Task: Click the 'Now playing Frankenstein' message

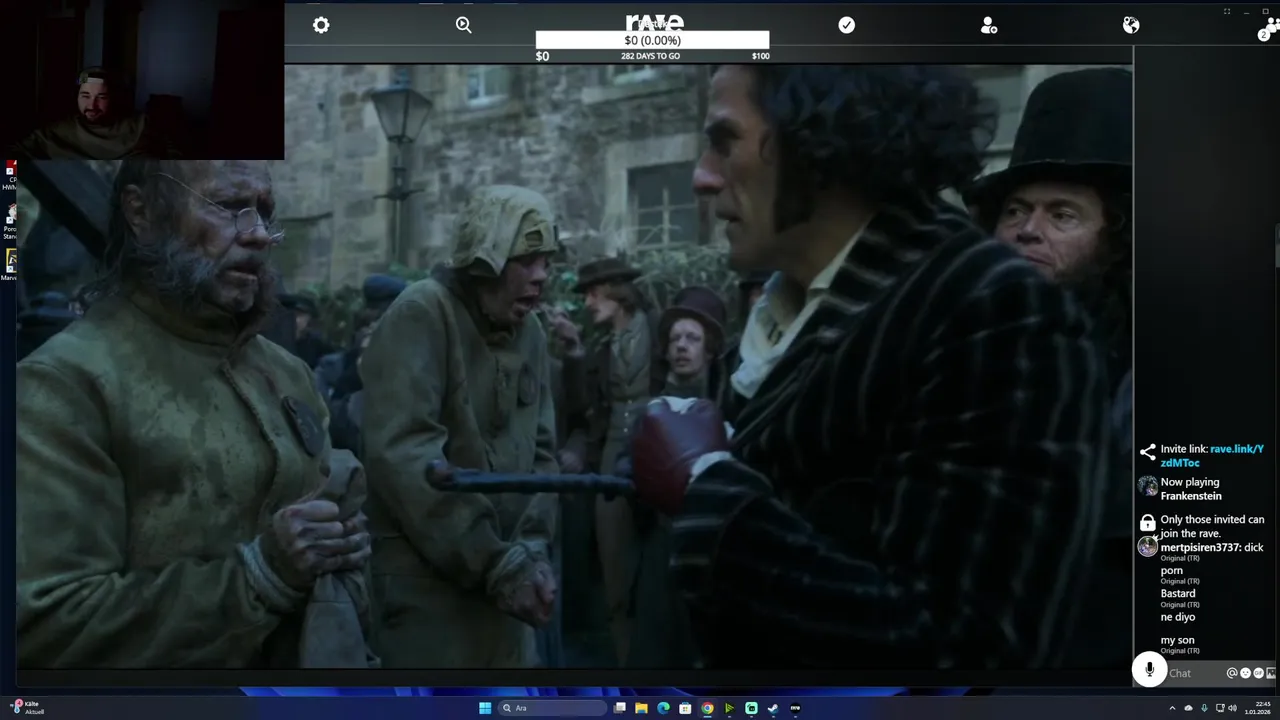Action: [x=1190, y=489]
